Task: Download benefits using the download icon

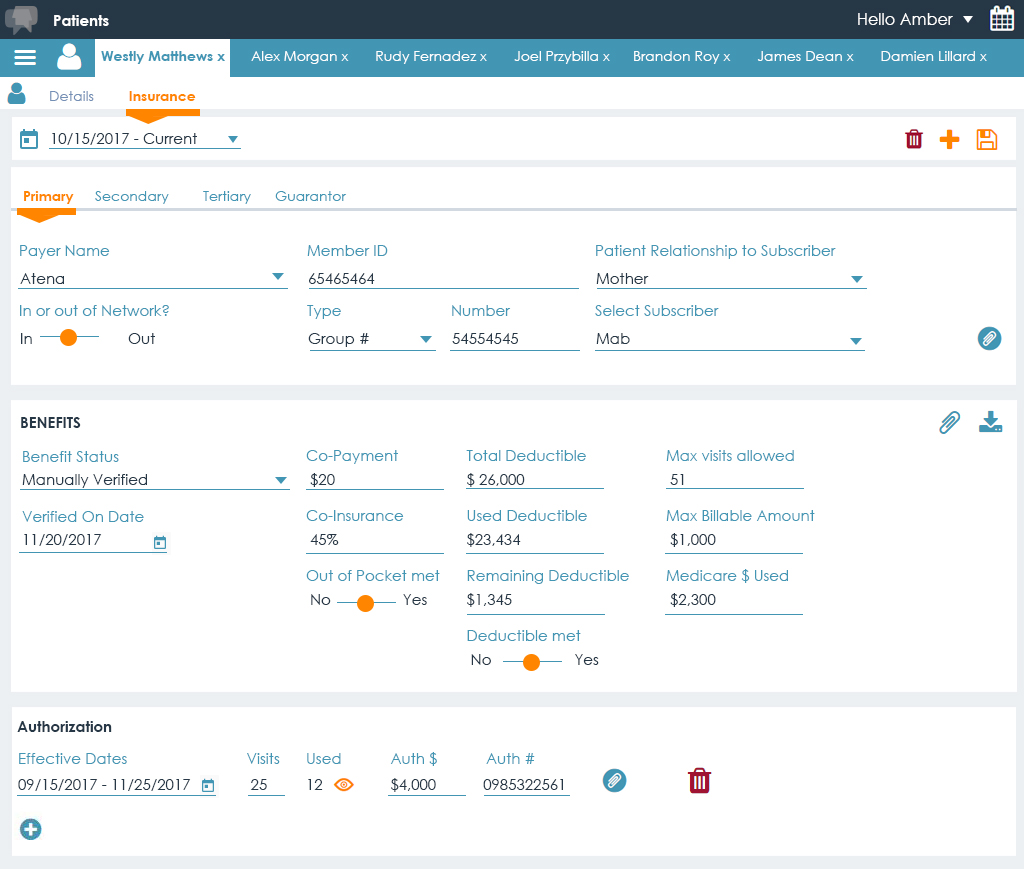Action: (990, 422)
